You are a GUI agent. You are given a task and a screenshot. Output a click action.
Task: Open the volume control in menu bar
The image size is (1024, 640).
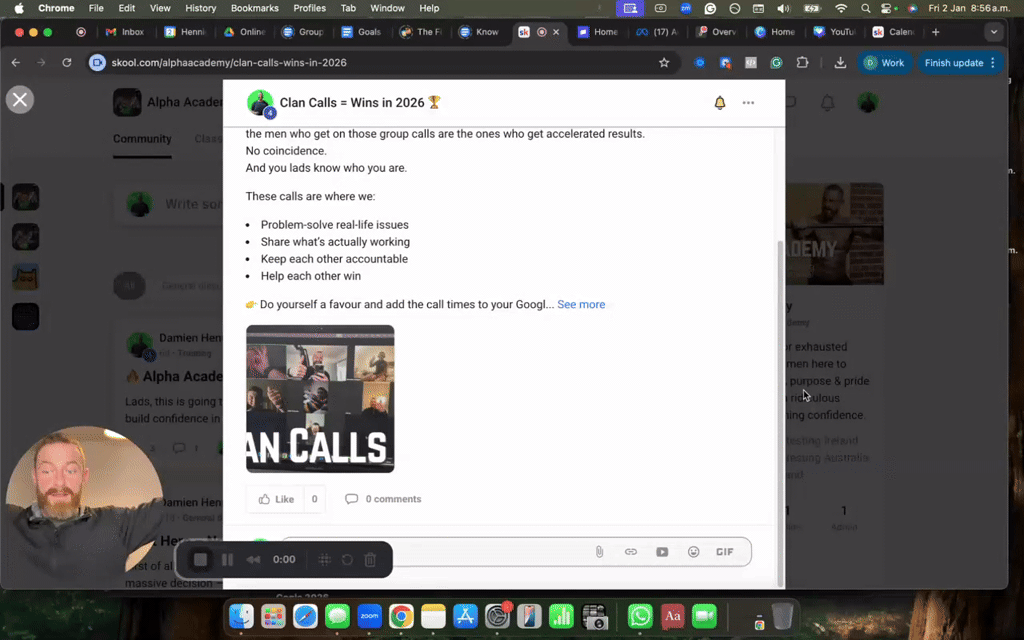784,8
